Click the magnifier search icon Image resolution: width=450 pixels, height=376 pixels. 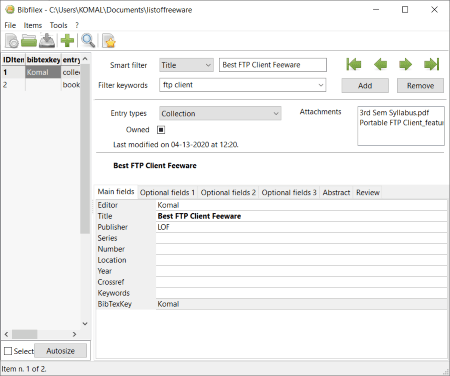(88, 41)
